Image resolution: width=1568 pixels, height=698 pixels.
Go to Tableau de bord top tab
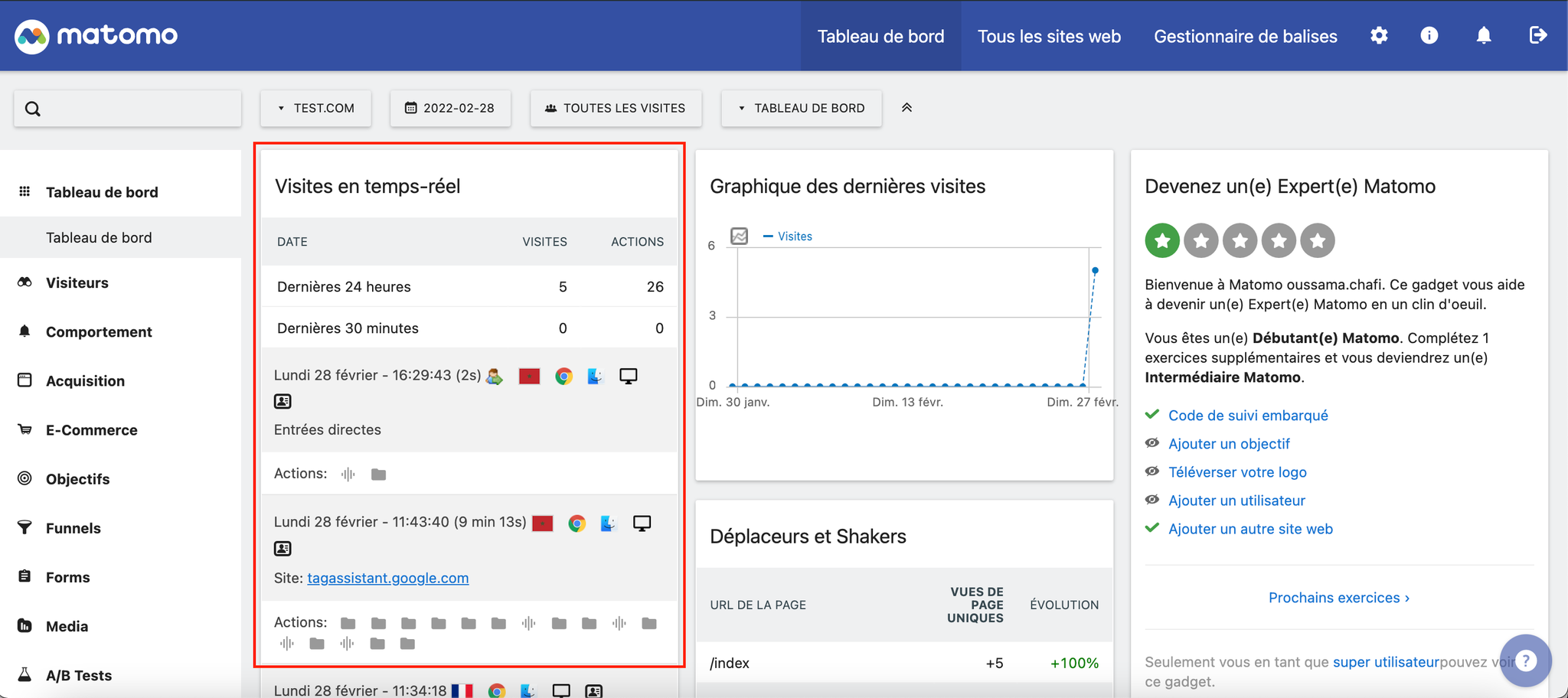coord(880,36)
